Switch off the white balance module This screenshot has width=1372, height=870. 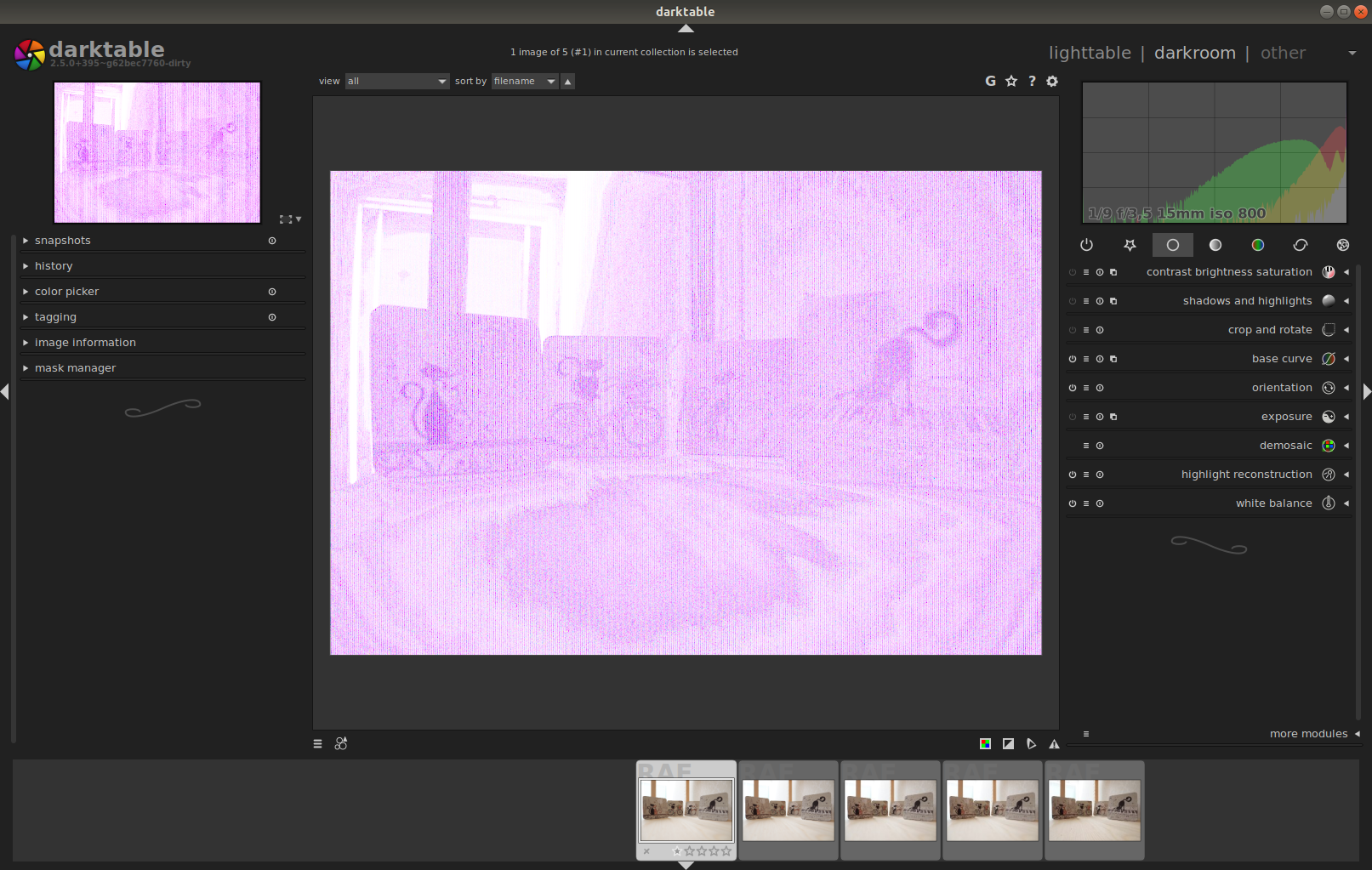coord(1073,503)
